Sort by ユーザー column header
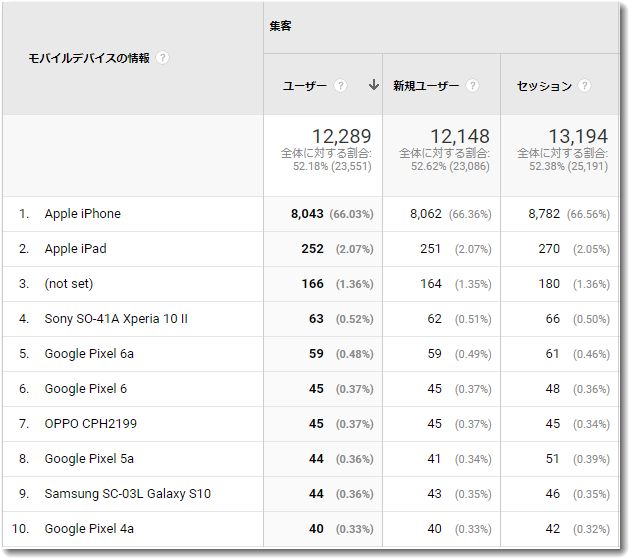The image size is (629, 558). pos(305,86)
